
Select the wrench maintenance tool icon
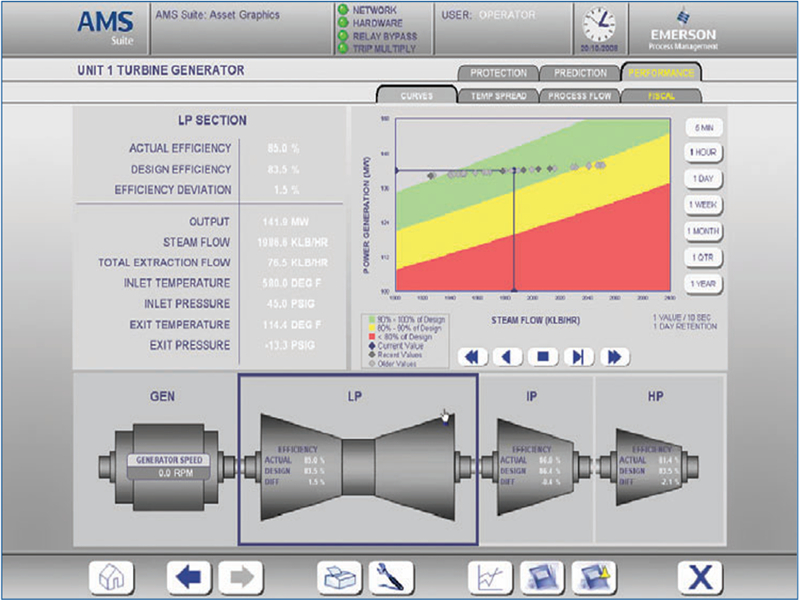[392, 575]
